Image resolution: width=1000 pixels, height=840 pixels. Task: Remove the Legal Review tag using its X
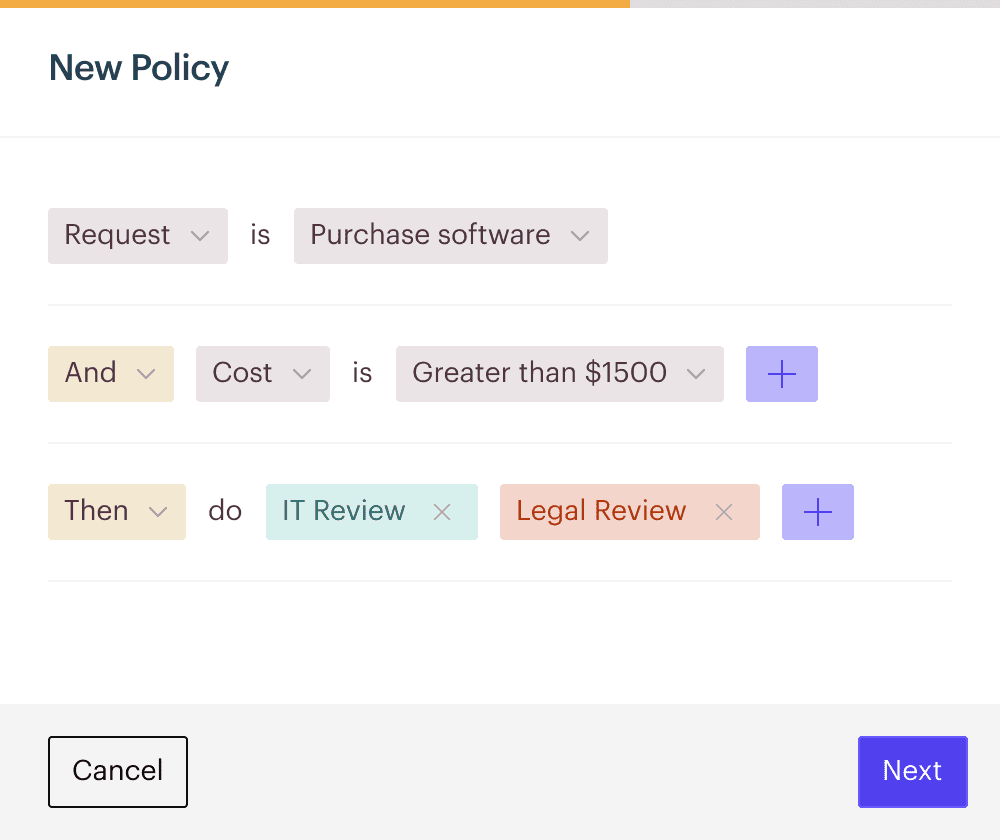coord(724,512)
